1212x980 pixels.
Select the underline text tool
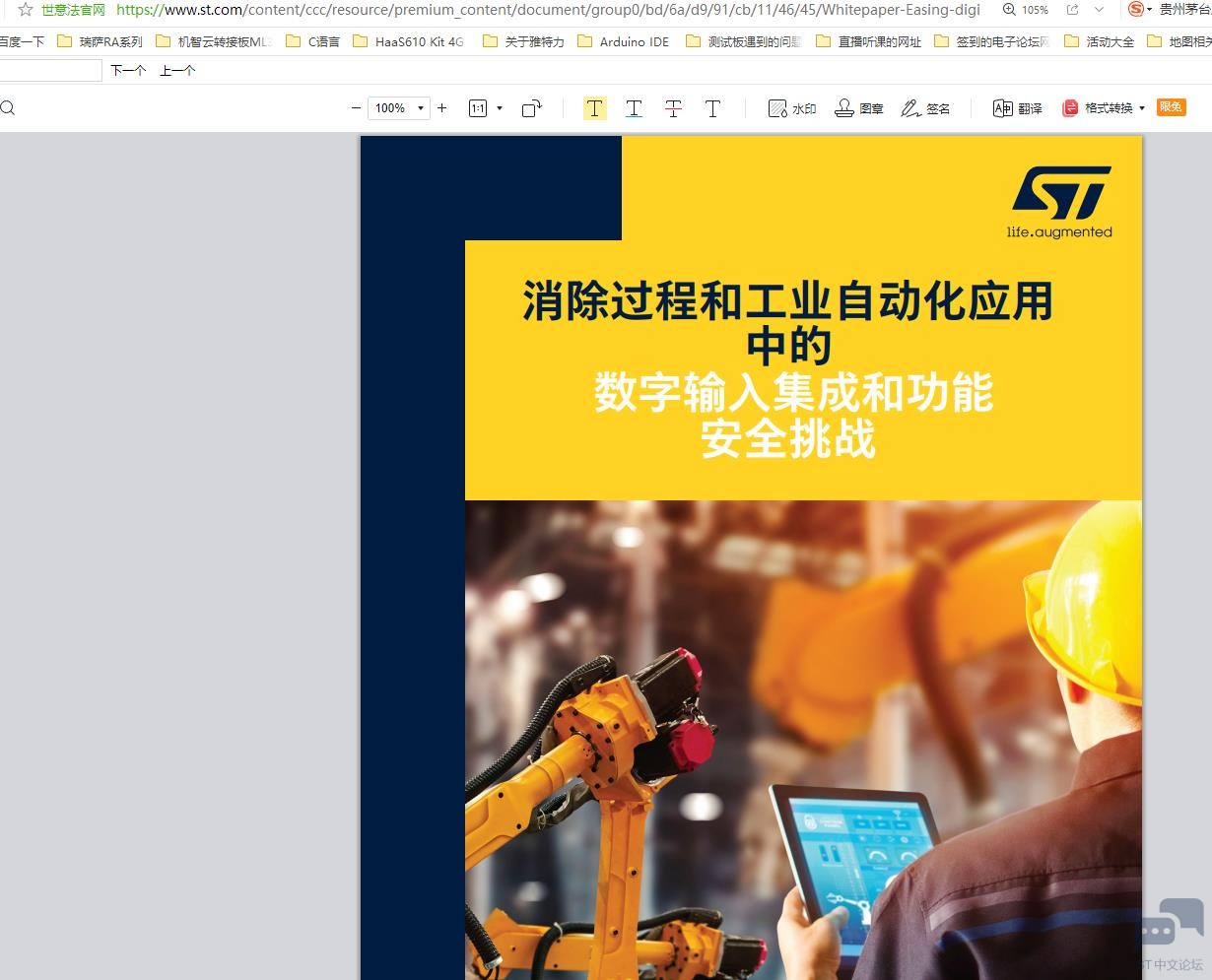pos(634,108)
